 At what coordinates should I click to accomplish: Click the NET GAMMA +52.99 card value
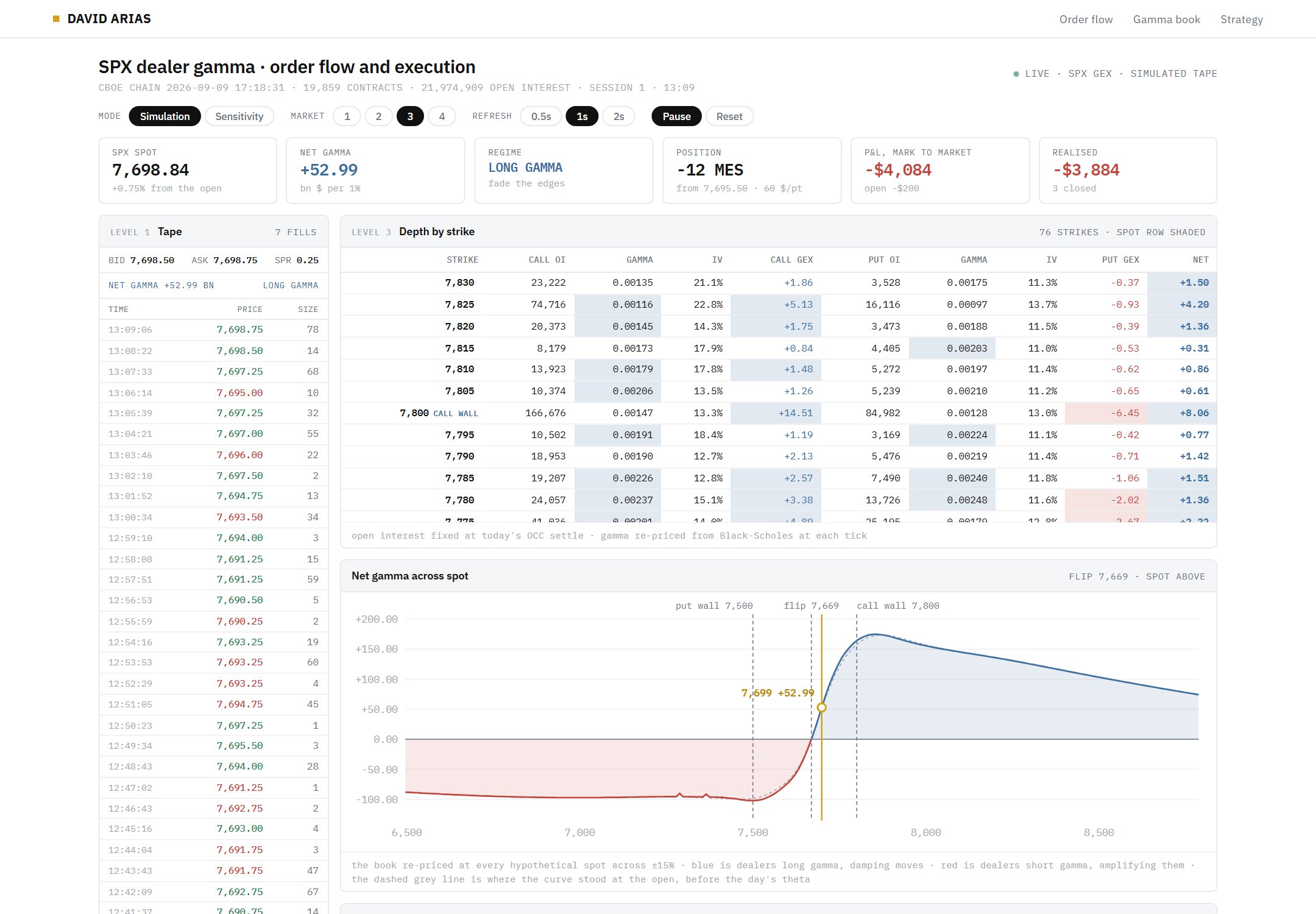click(x=329, y=170)
